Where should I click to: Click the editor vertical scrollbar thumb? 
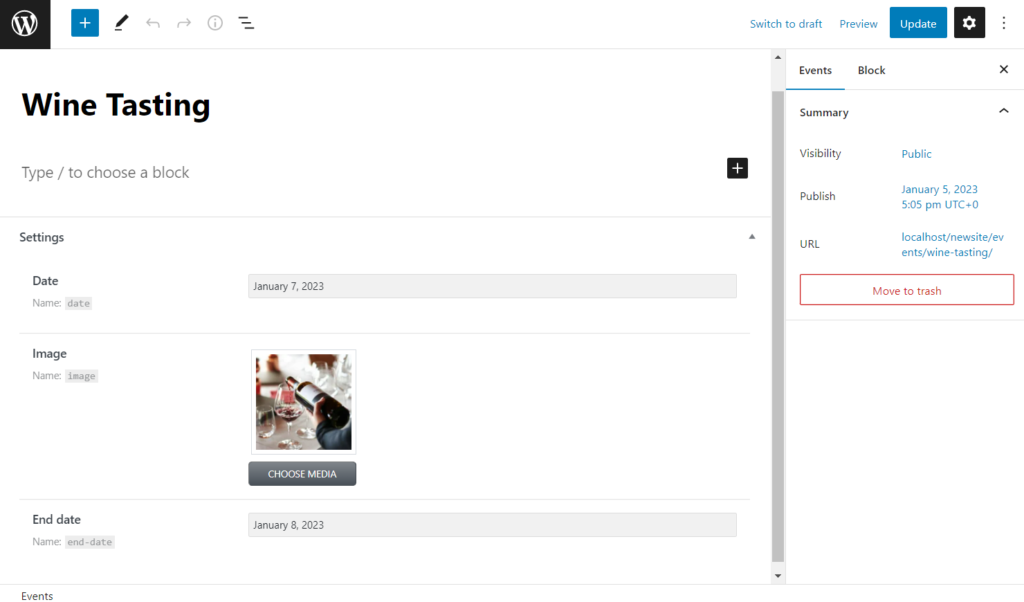click(778, 326)
